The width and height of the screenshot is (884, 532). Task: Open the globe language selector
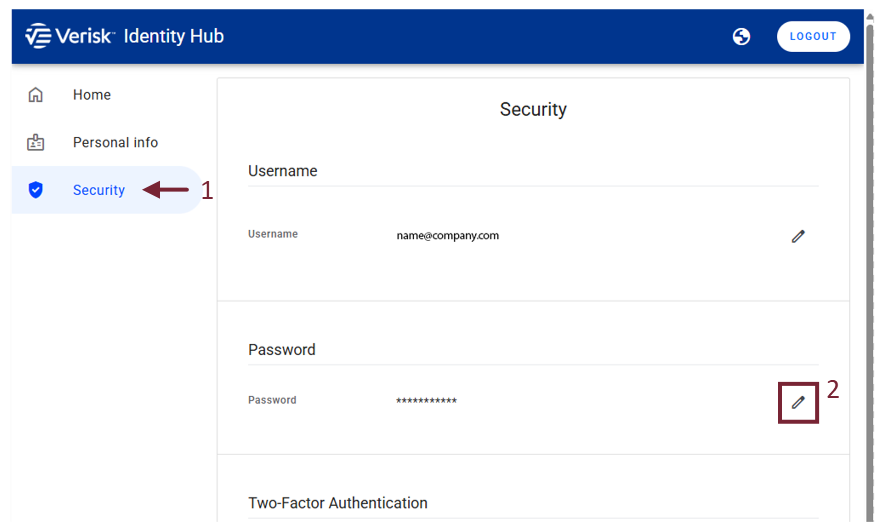(x=741, y=37)
